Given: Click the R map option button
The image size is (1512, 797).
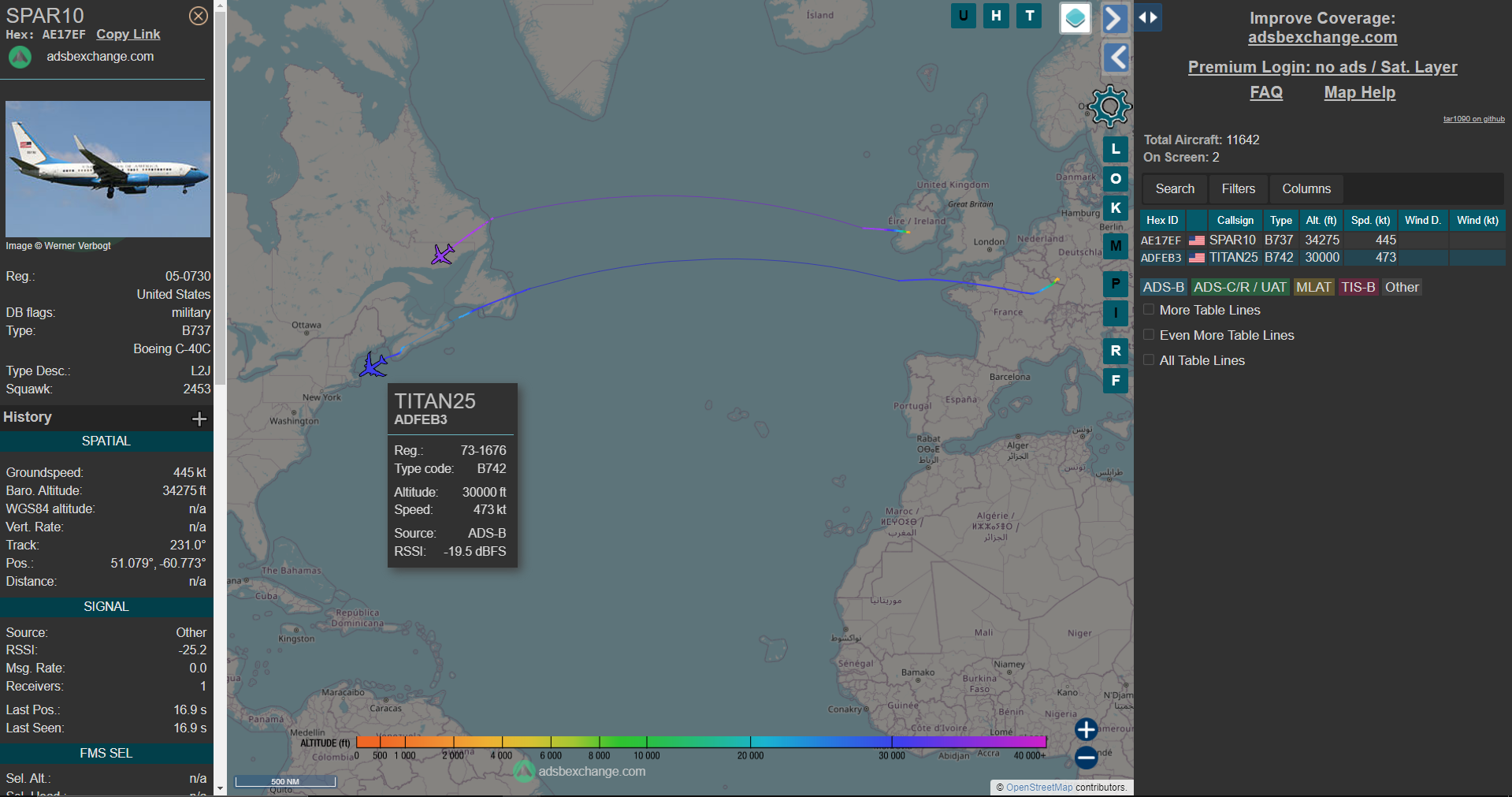Looking at the screenshot, I should [1116, 351].
